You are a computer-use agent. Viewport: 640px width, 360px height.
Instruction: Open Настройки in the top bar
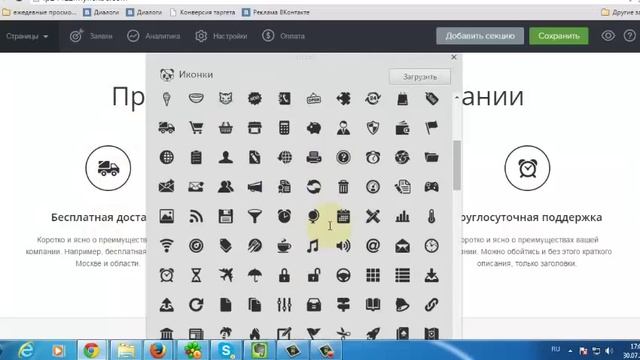[221, 36]
